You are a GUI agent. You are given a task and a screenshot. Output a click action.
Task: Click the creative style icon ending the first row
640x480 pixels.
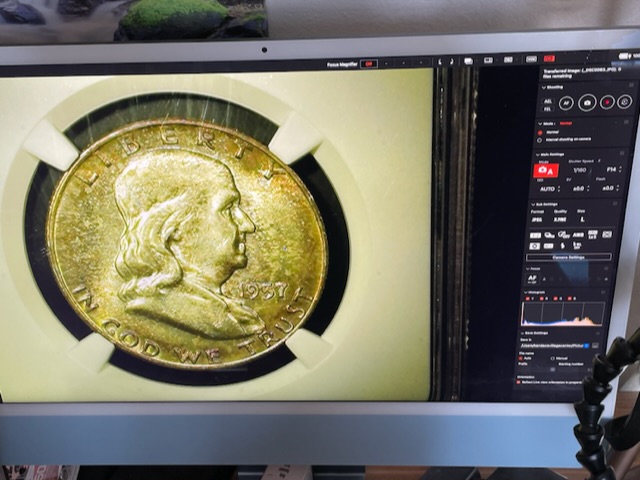coord(607,234)
